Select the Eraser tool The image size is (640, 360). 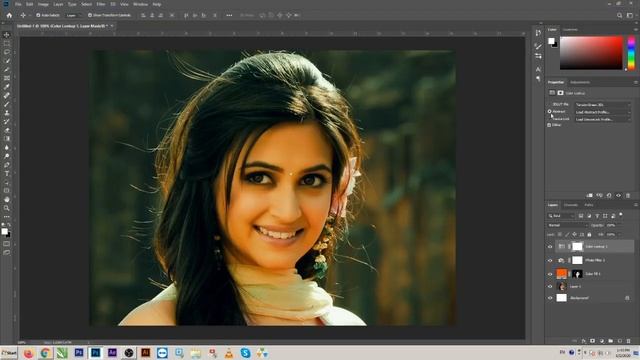pyautogui.click(x=7, y=130)
